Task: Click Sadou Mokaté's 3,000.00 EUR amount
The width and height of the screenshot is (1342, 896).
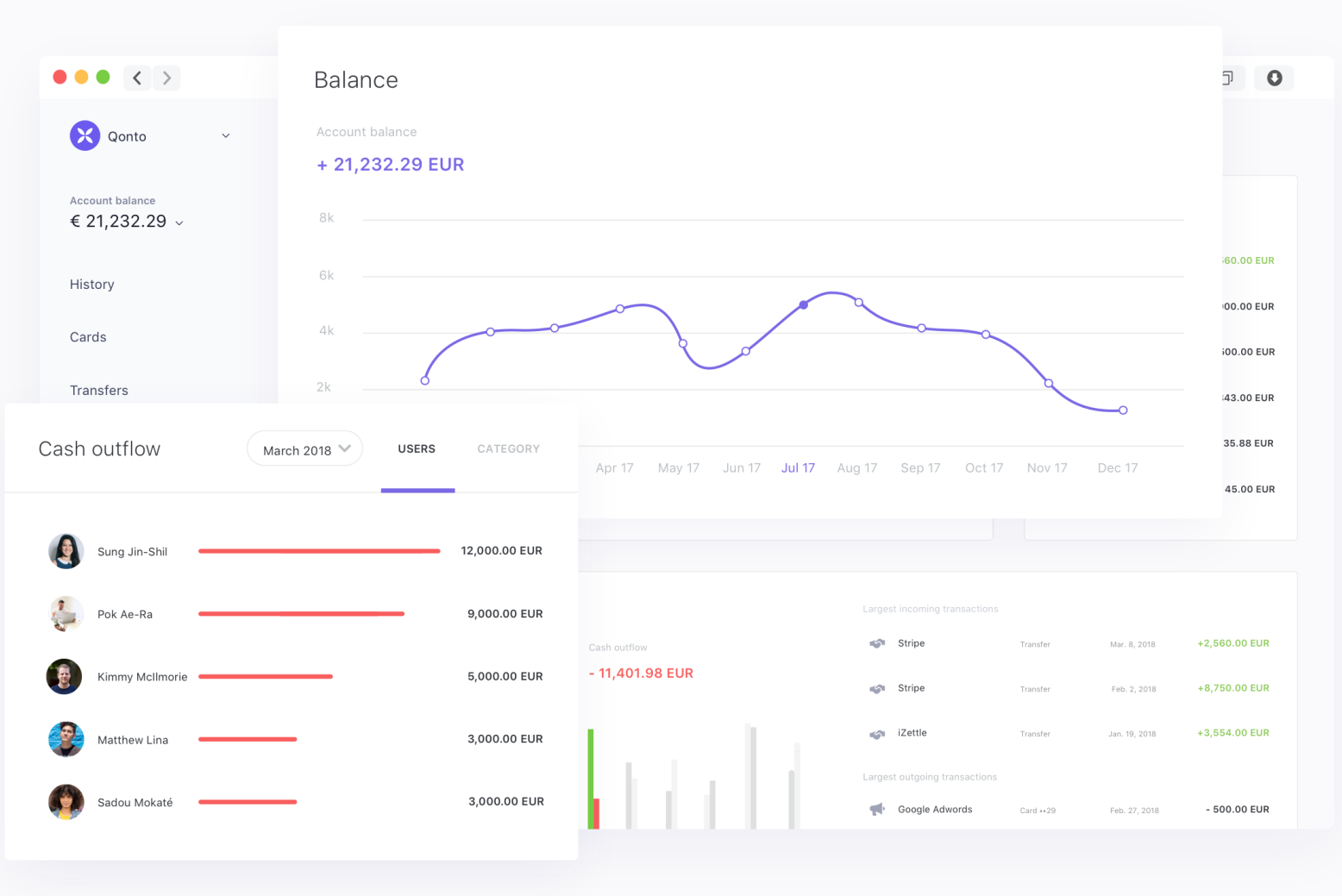Action: (x=505, y=802)
